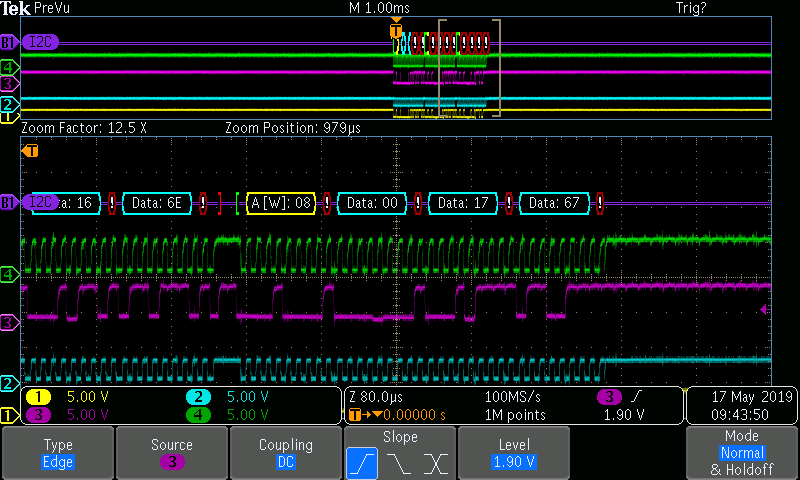
Task: Click the PreVu acquisition status text
Action: pyautogui.click(x=52, y=8)
